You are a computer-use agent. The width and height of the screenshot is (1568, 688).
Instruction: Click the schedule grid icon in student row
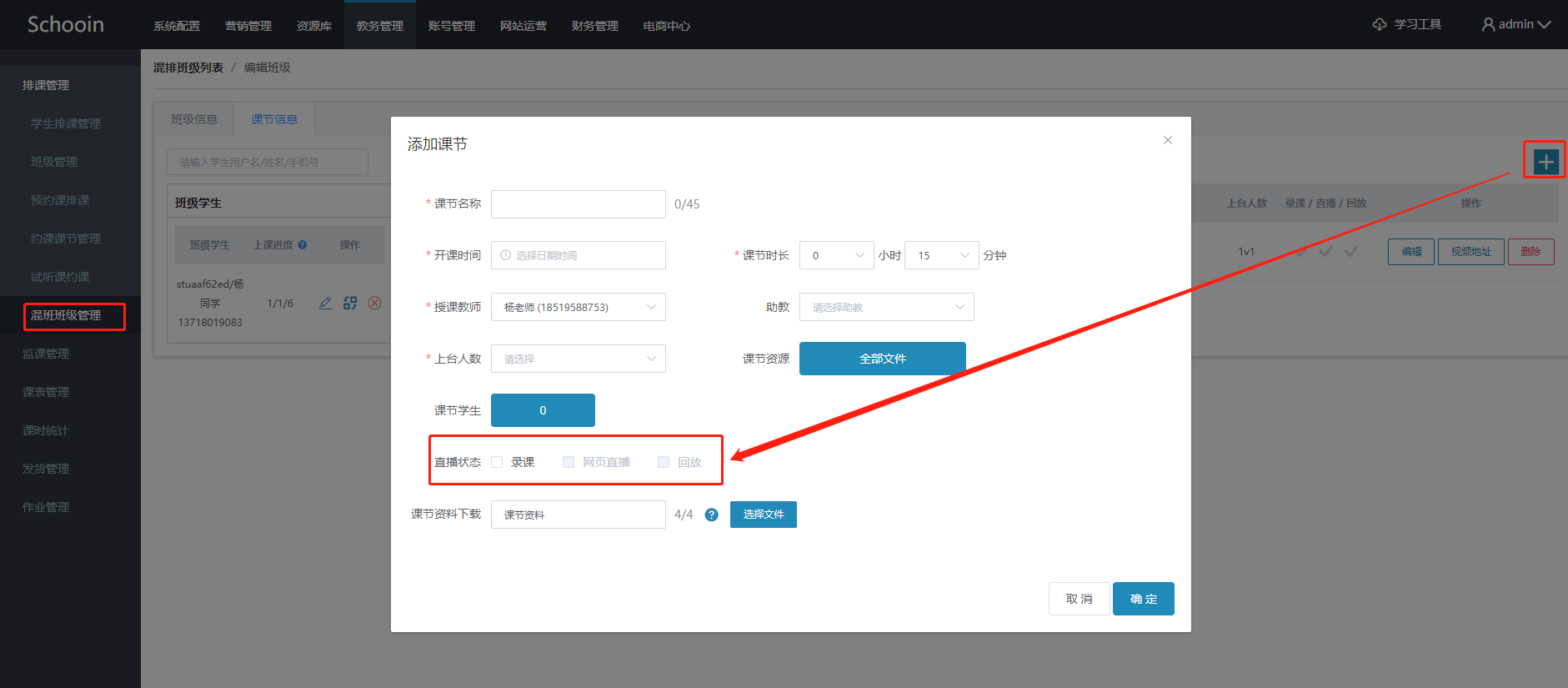[x=350, y=303]
